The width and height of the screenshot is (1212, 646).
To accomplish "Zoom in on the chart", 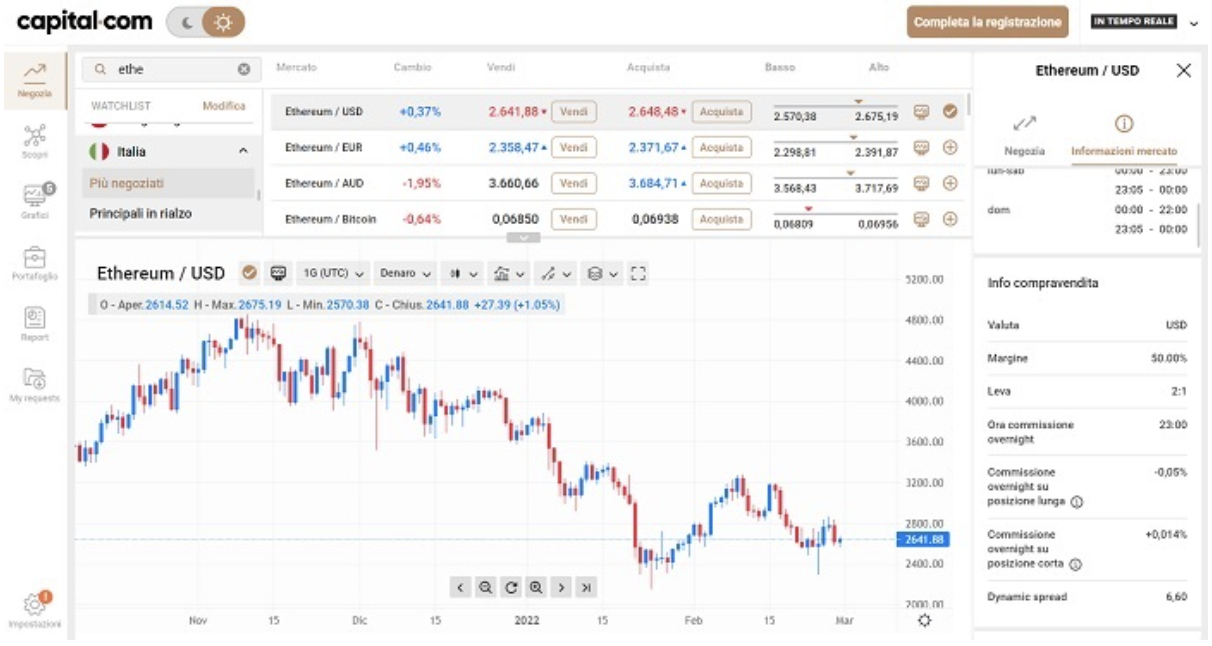I will click(x=536, y=588).
